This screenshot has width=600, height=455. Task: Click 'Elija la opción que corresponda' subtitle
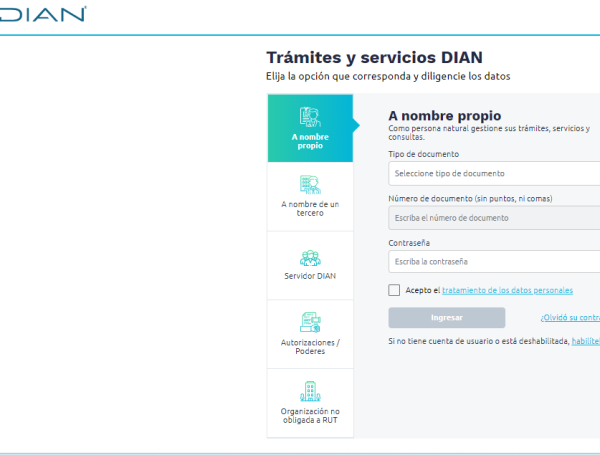pos(388,76)
